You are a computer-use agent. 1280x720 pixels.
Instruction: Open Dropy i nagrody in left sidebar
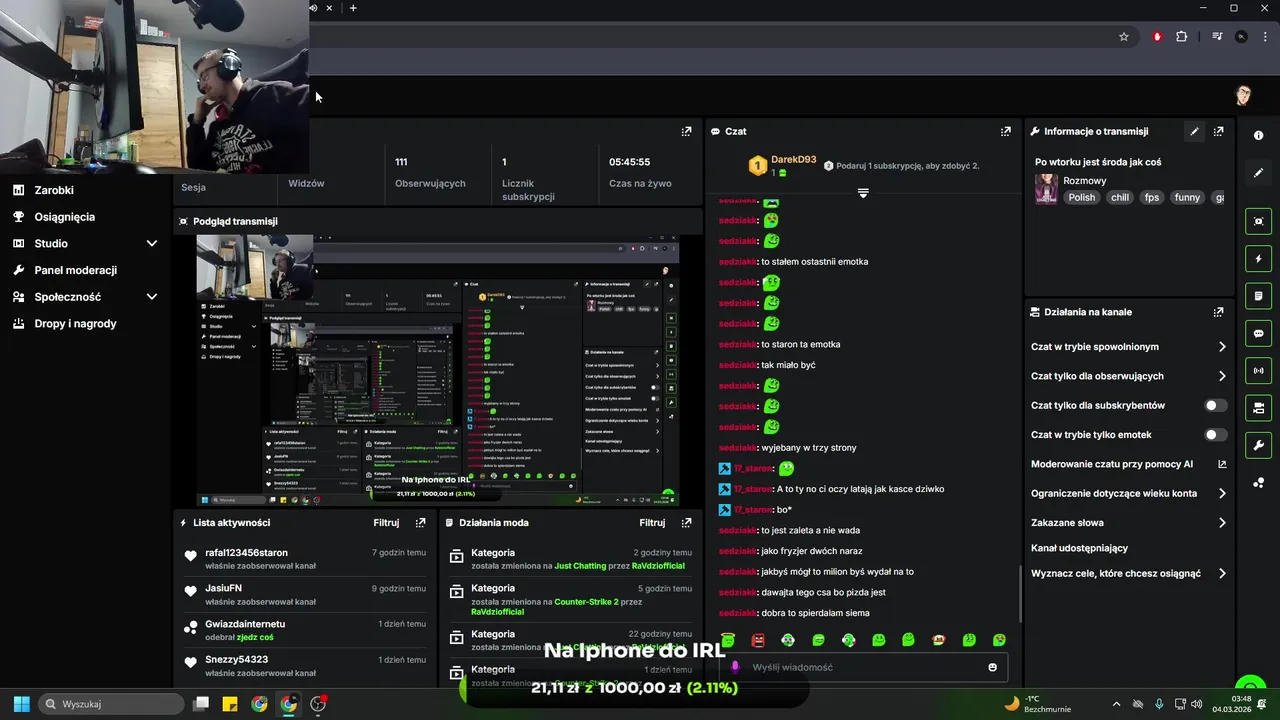[75, 324]
